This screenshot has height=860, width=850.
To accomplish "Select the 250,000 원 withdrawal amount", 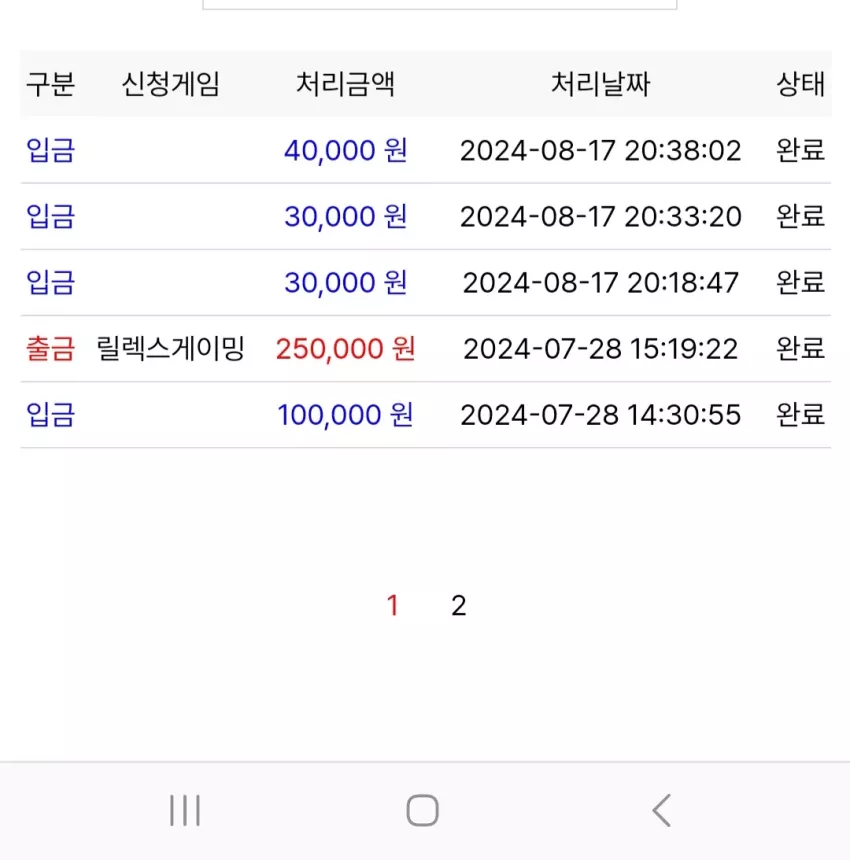I will (x=345, y=349).
